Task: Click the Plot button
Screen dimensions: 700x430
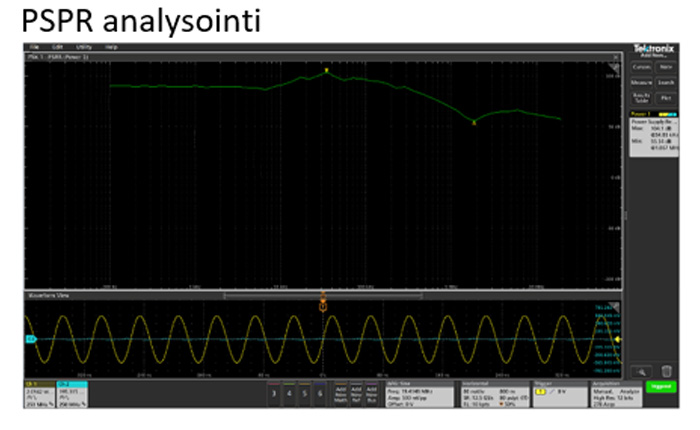Action: coord(665,97)
